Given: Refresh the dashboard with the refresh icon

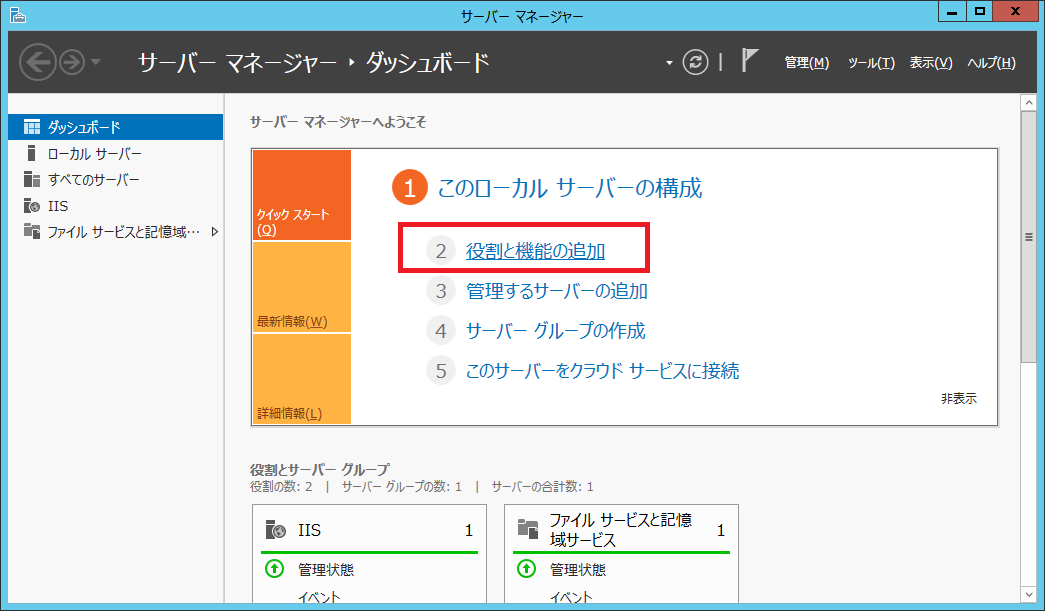Looking at the screenshot, I should point(695,62).
